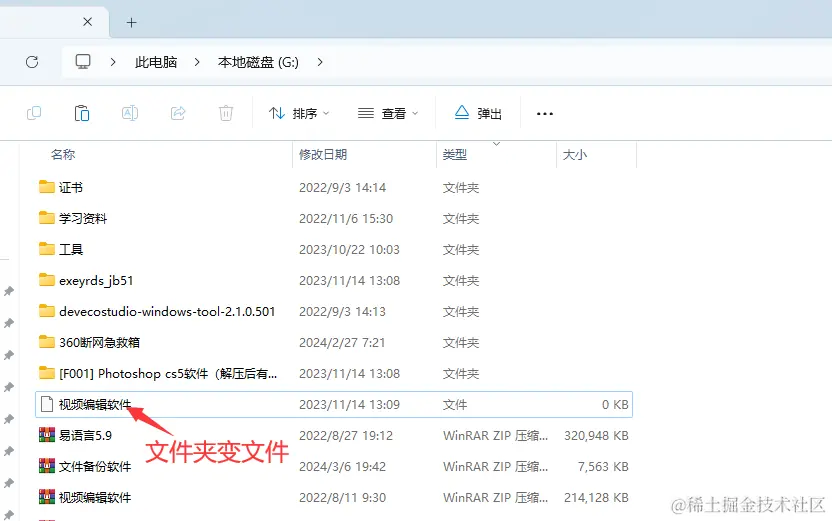Click size 320,948 KB of 易语言5.9
Screen dimensions: 832x521
pos(596,436)
